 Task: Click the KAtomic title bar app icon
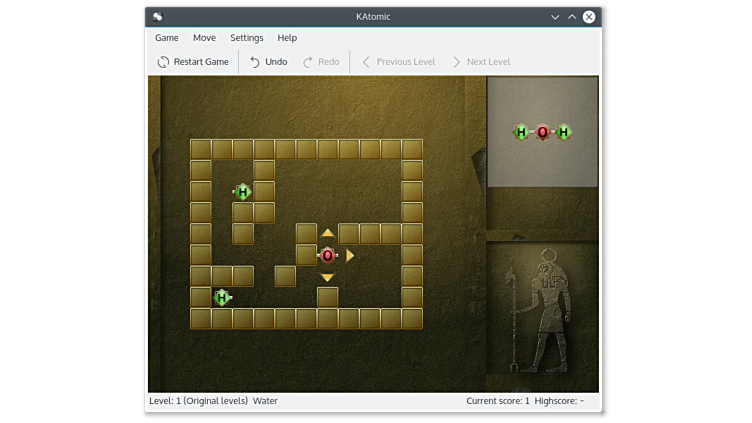coord(158,17)
